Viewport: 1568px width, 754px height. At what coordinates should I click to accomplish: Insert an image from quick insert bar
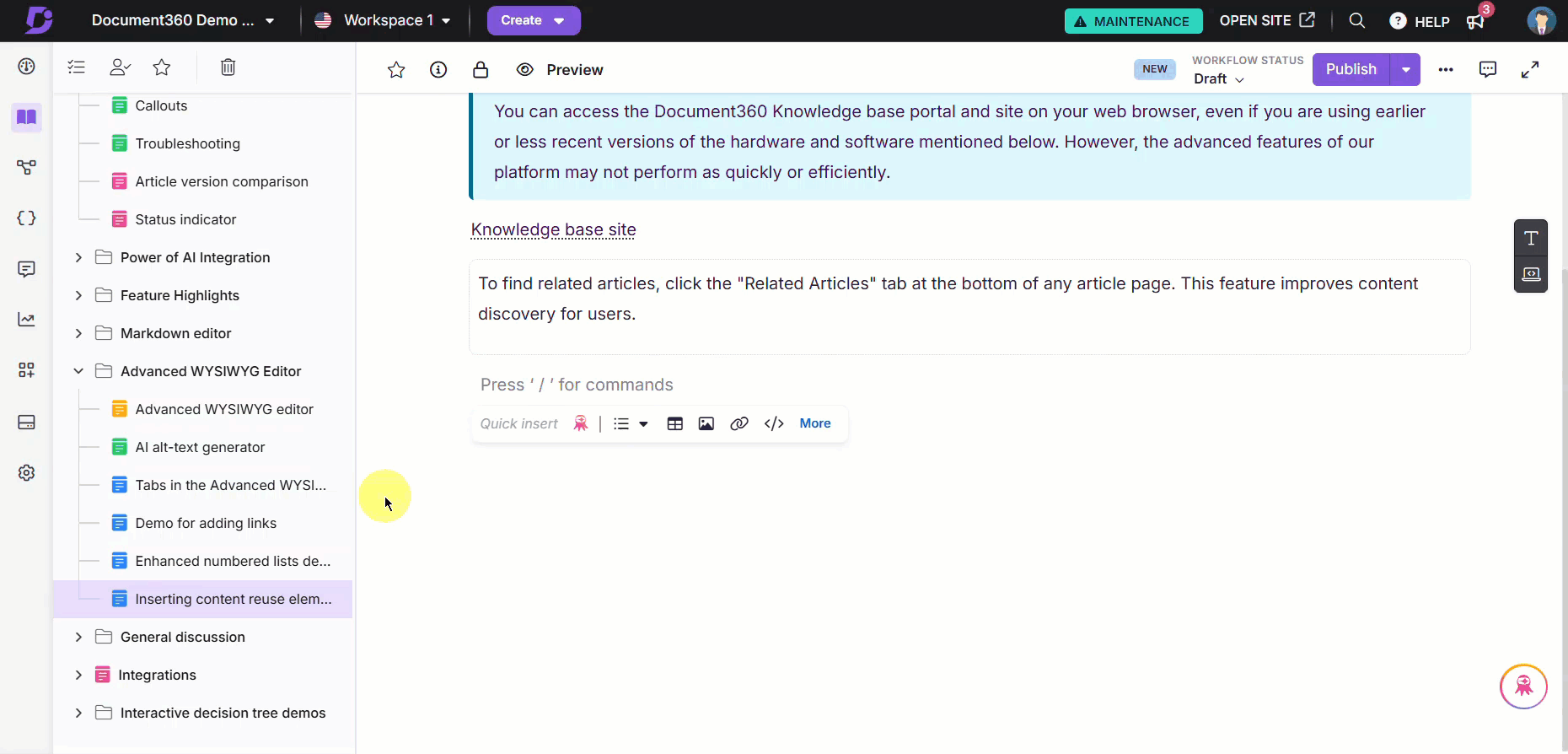(706, 423)
